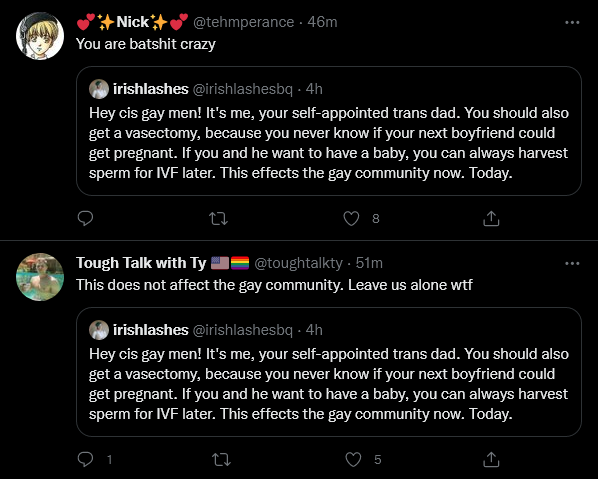Like Tough Talk with Ty's tweet
This screenshot has height=479, width=598.
pyautogui.click(x=353, y=460)
